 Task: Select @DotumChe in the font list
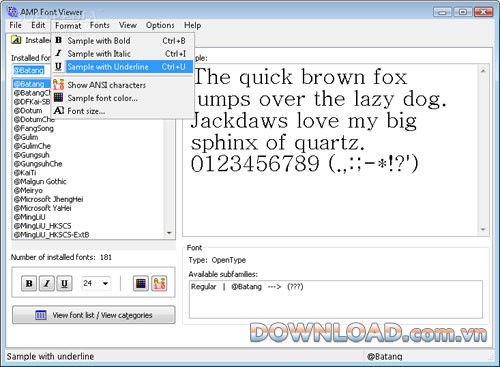34,119
